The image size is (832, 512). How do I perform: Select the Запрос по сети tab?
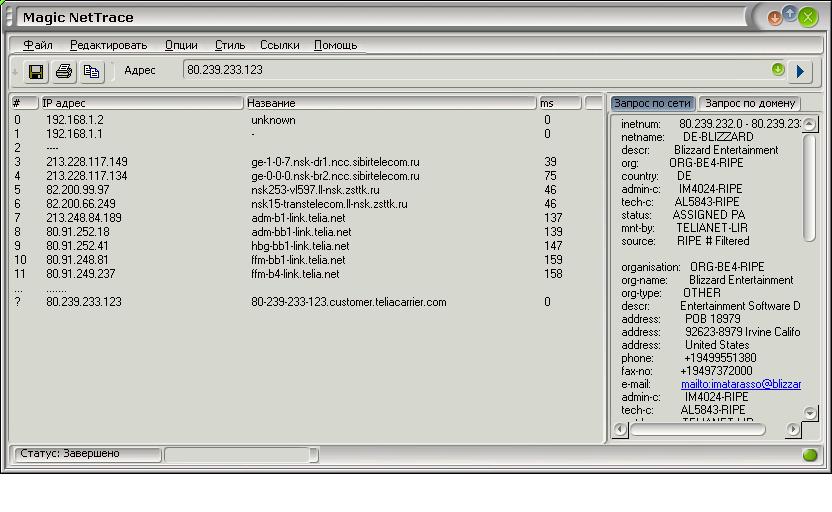pos(652,103)
